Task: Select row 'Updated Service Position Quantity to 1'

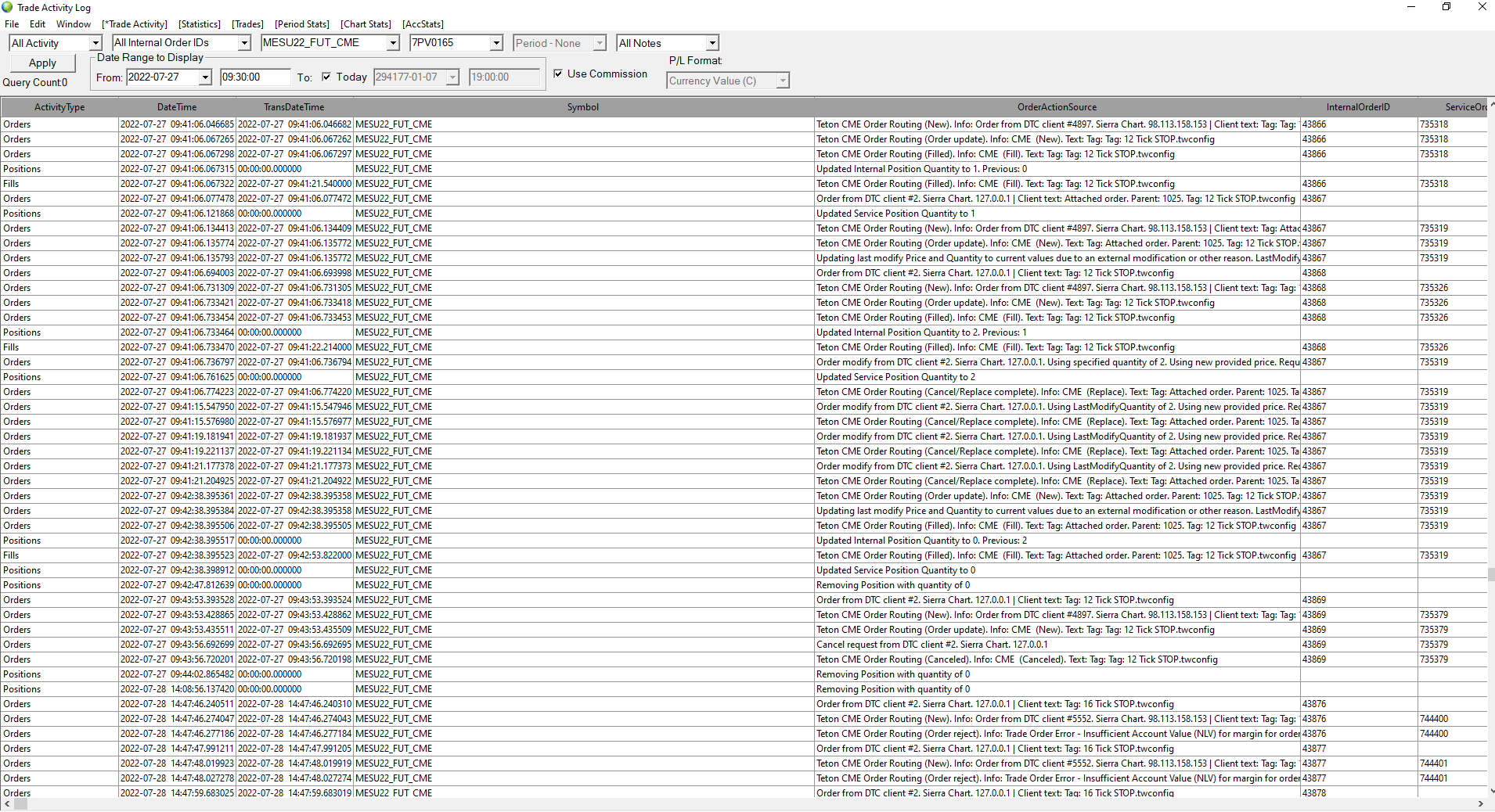Action: tap(744, 214)
